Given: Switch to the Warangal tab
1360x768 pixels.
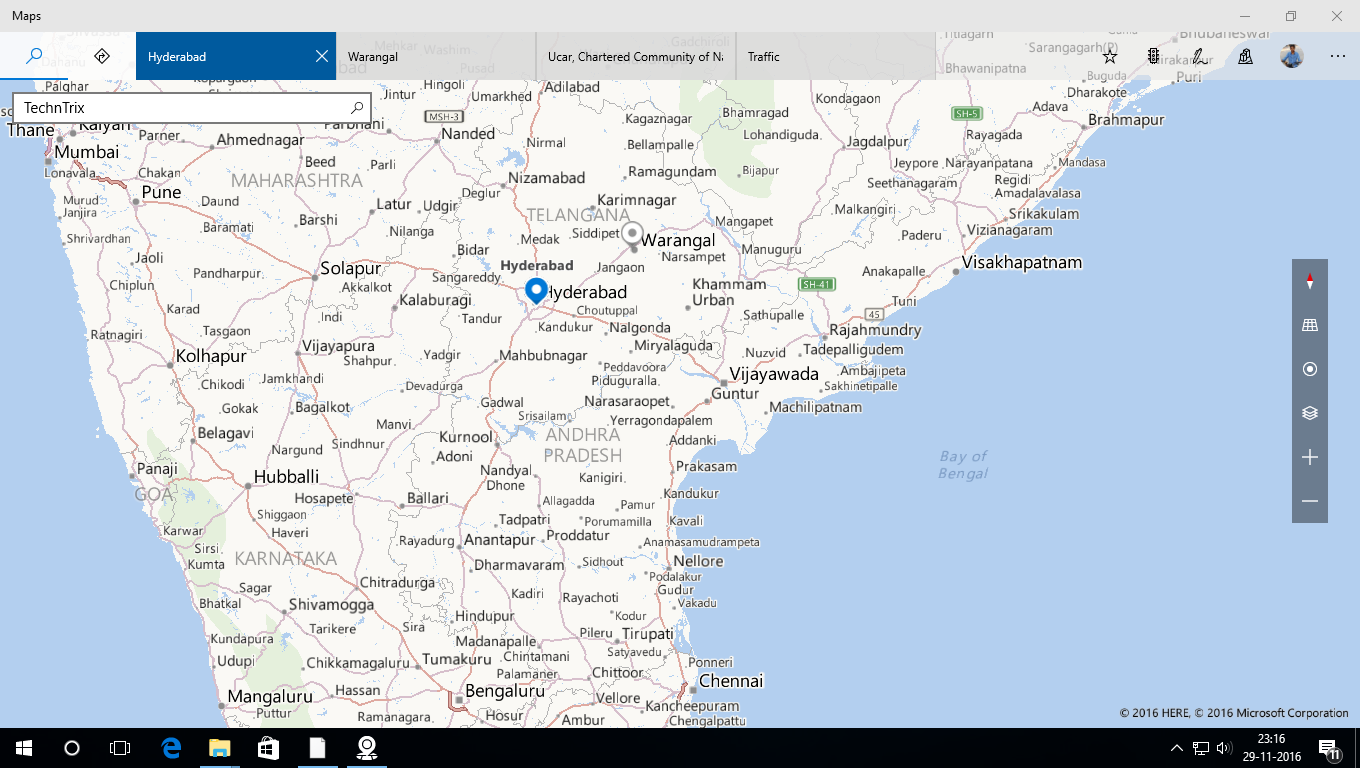Looking at the screenshot, I should (x=436, y=56).
